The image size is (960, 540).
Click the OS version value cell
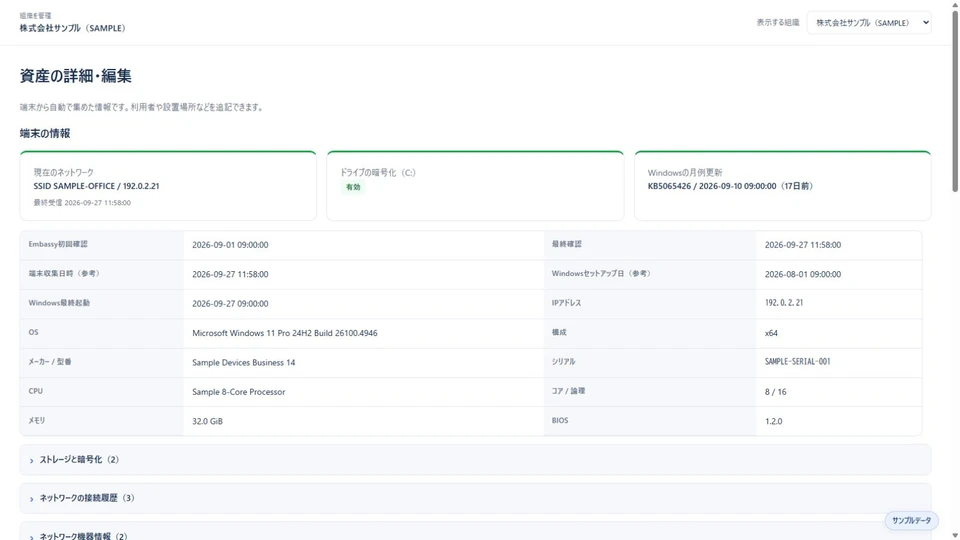pos(363,333)
